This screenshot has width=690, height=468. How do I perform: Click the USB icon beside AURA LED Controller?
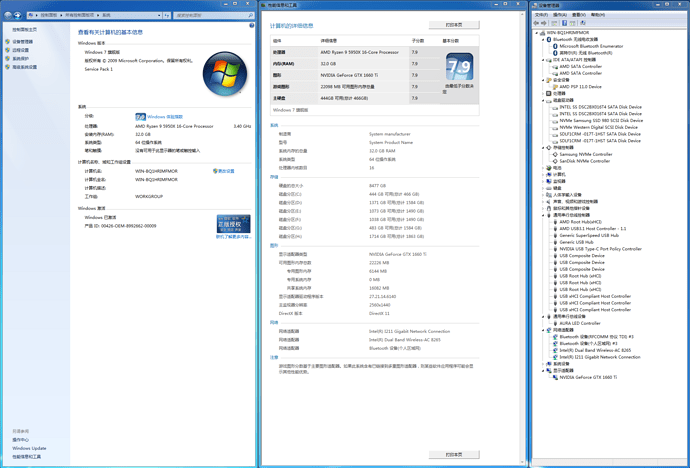click(x=555, y=323)
